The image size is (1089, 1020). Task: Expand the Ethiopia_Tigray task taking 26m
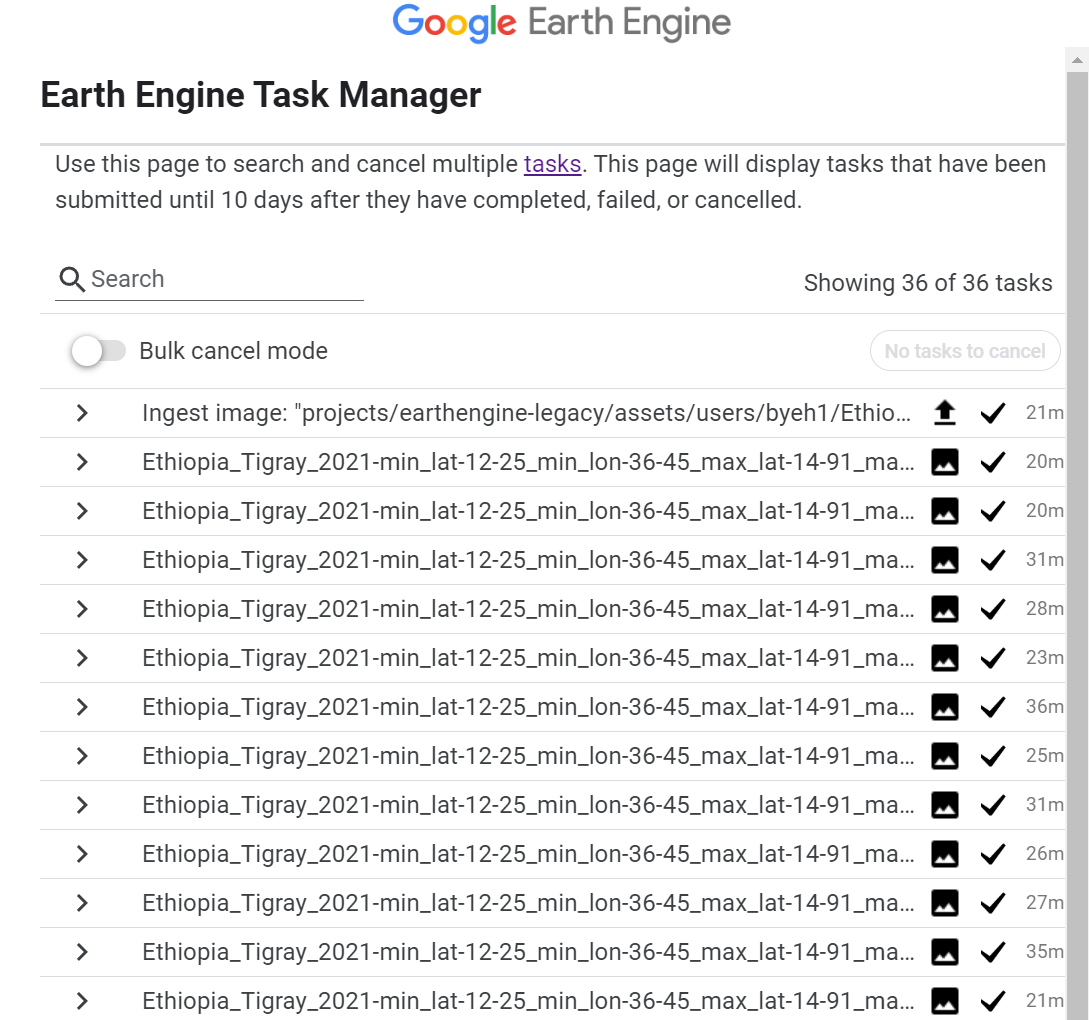click(82, 853)
